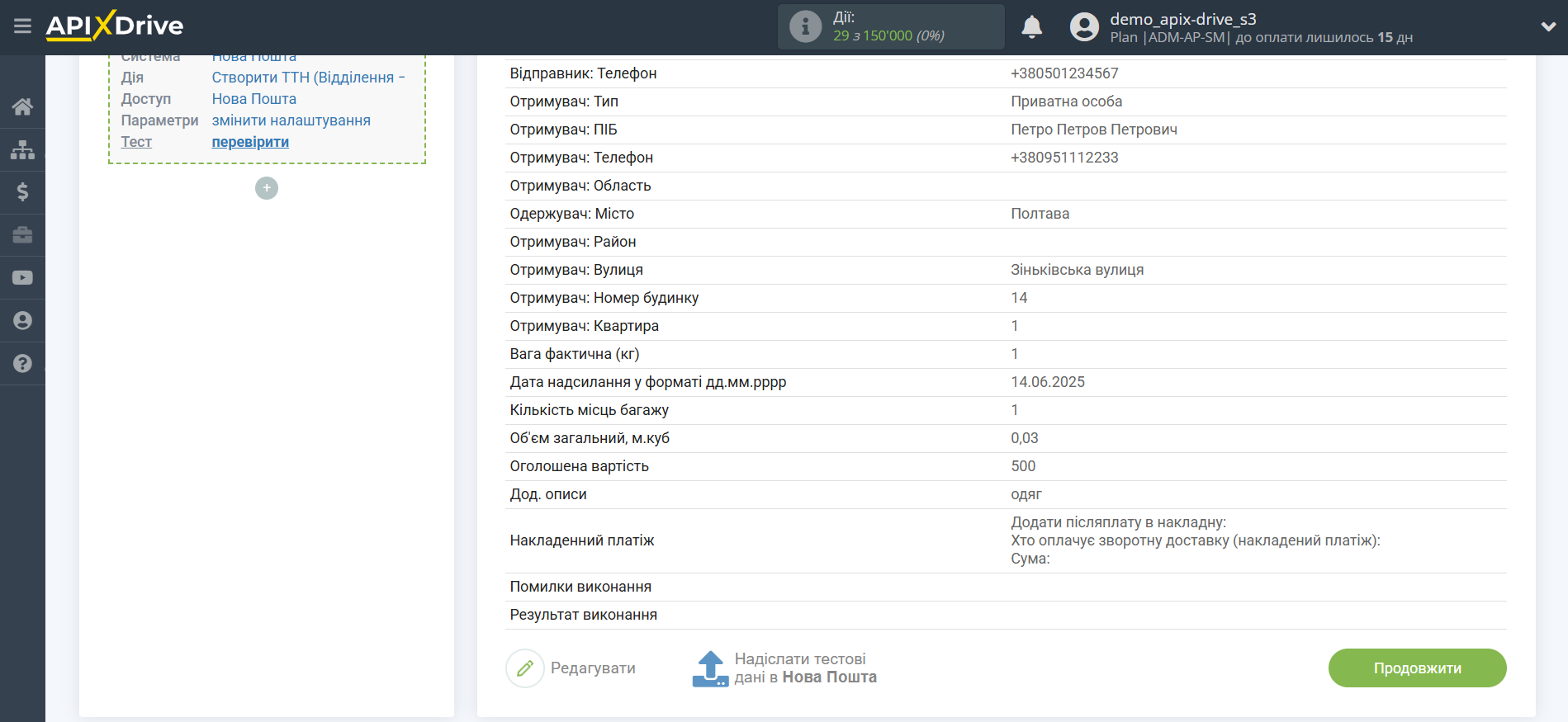
Task: Open the notifications bell icon
Action: pos(1031,27)
